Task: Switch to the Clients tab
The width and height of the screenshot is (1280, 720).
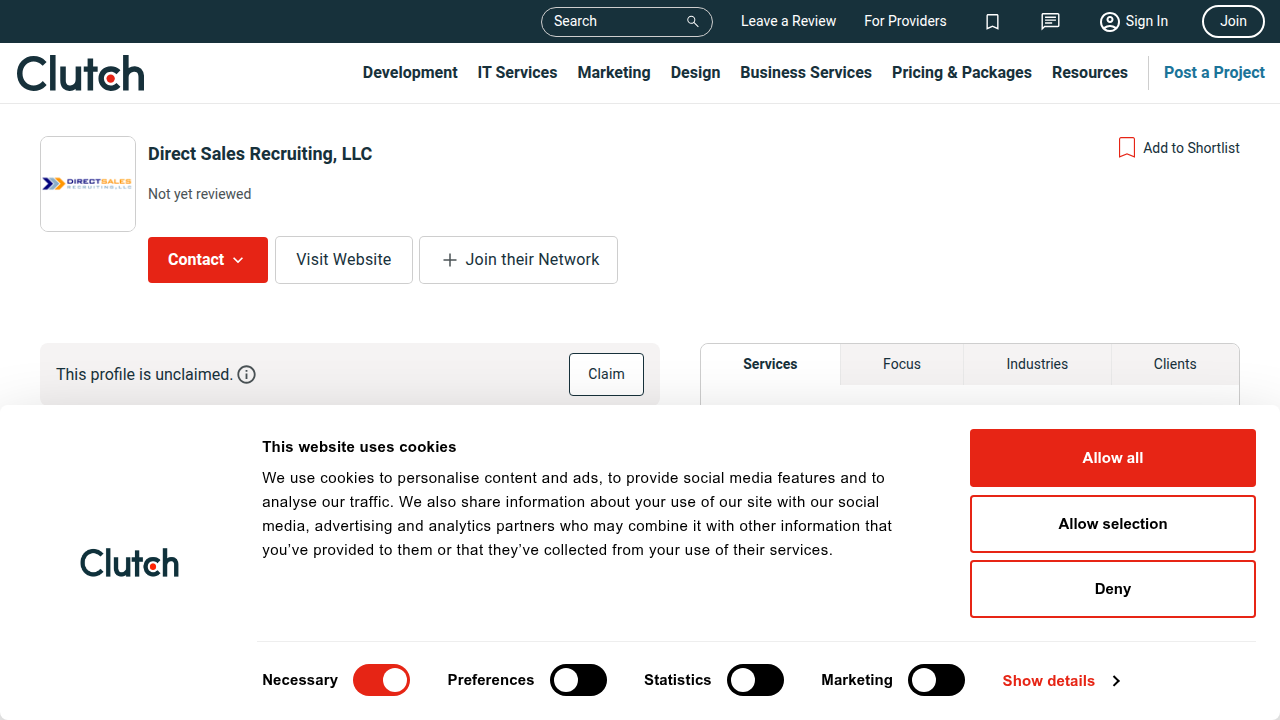Action: [x=1175, y=364]
